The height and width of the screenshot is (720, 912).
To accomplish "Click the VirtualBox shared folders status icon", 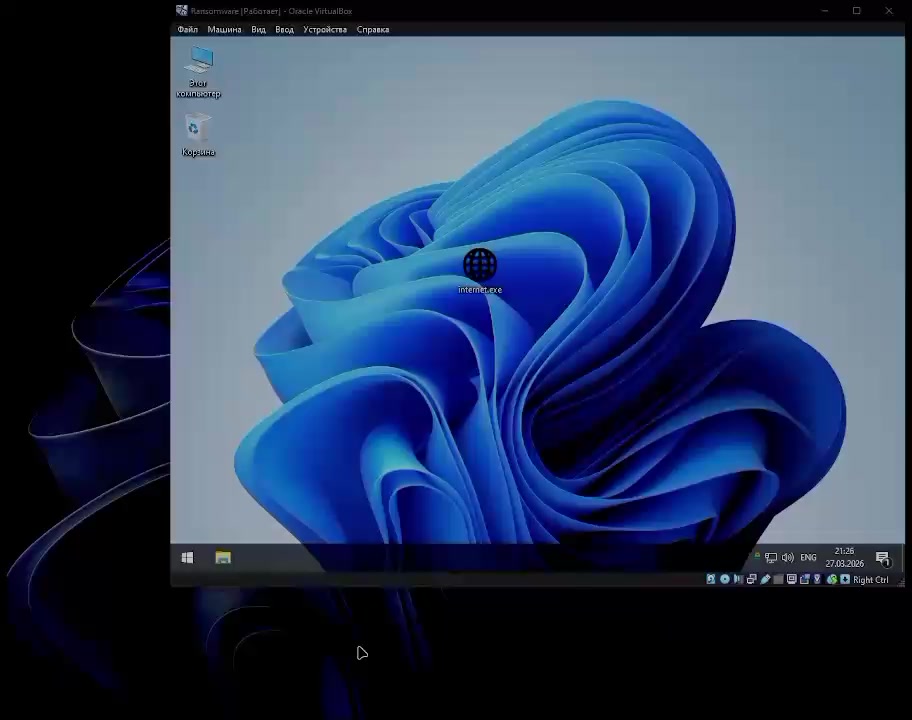I will pos(778,579).
